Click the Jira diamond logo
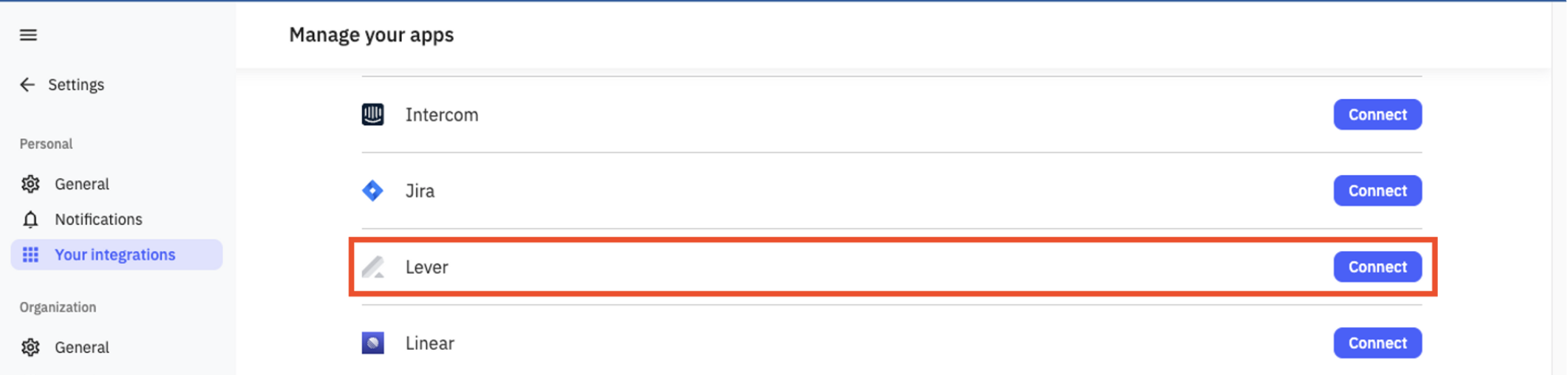The width and height of the screenshot is (1568, 375). click(372, 190)
